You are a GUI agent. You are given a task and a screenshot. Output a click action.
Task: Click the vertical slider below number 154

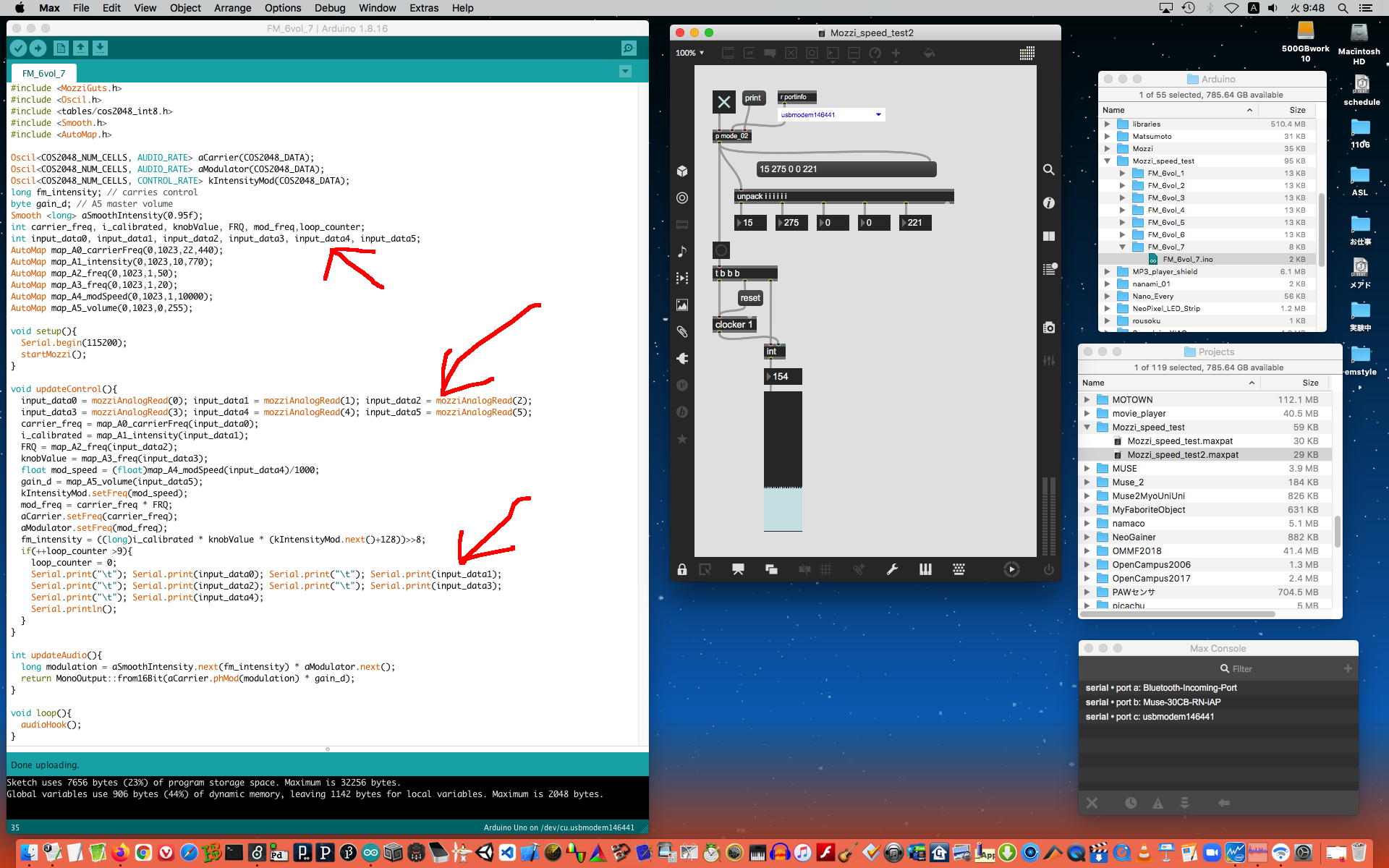click(x=783, y=461)
